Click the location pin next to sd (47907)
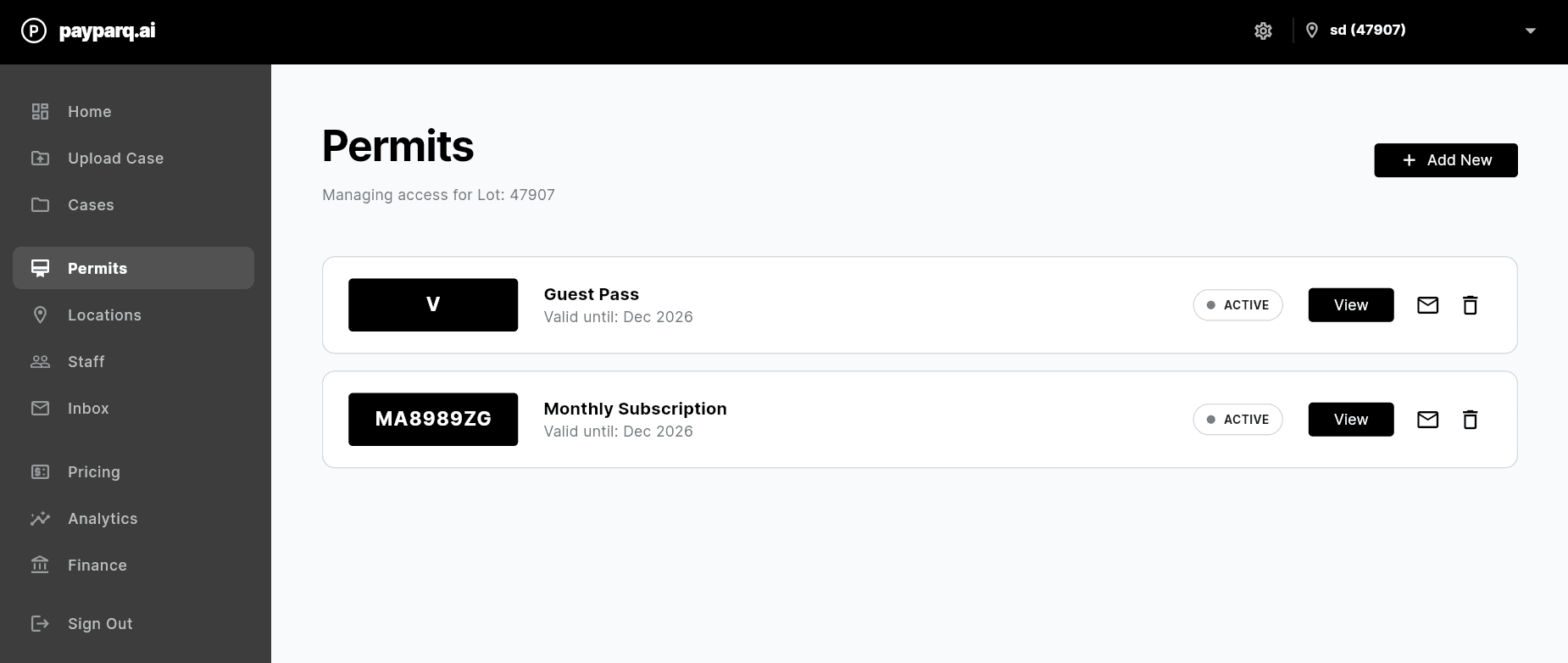This screenshot has height=663, width=1568. [1312, 31]
